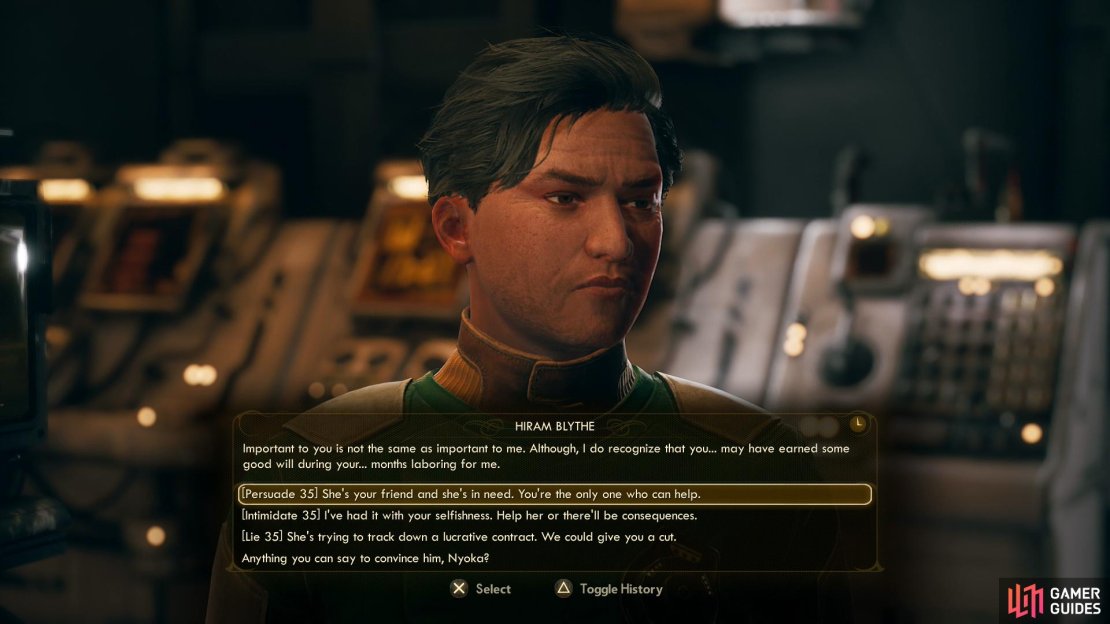1110x624 pixels.
Task: Click the clock icon in dialogue box corner
Action: point(857,424)
